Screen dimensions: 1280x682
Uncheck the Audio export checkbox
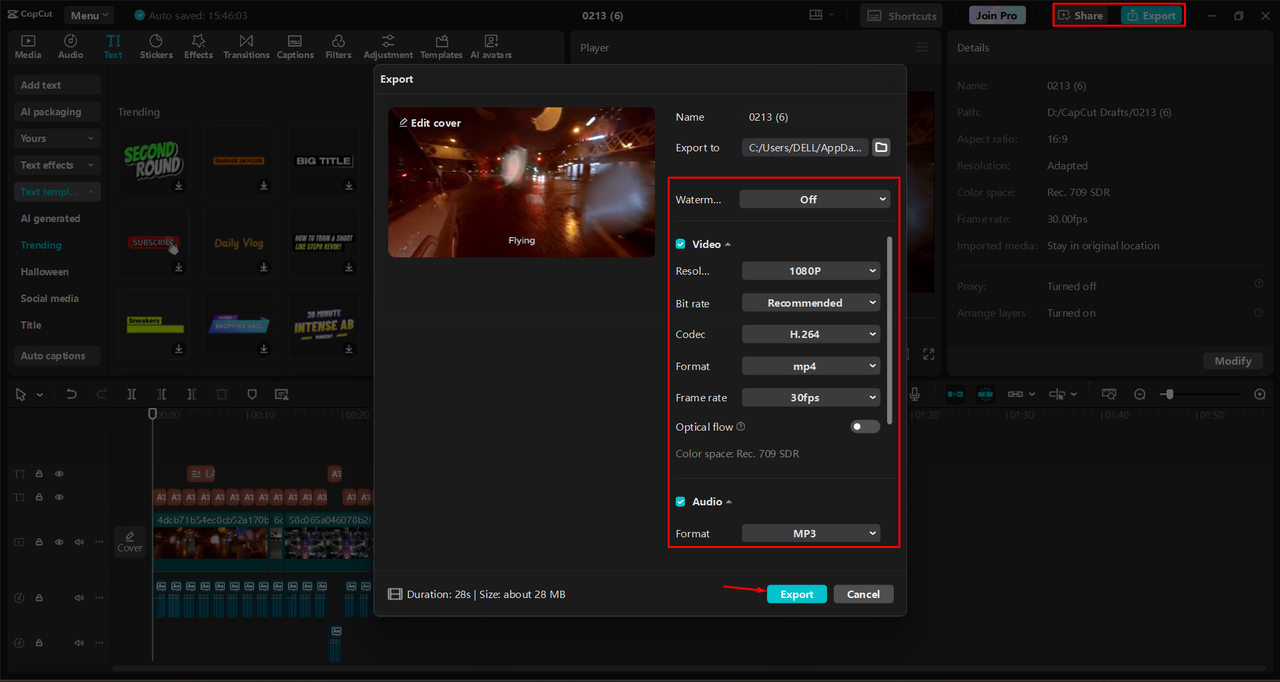[x=681, y=502]
